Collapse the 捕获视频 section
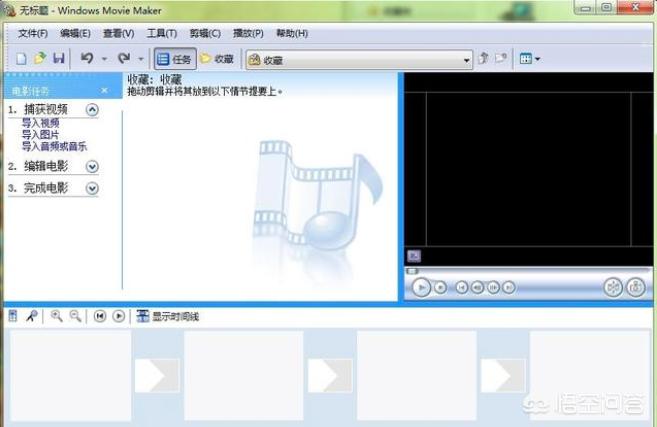This screenshot has height=427, width=657. [92, 110]
